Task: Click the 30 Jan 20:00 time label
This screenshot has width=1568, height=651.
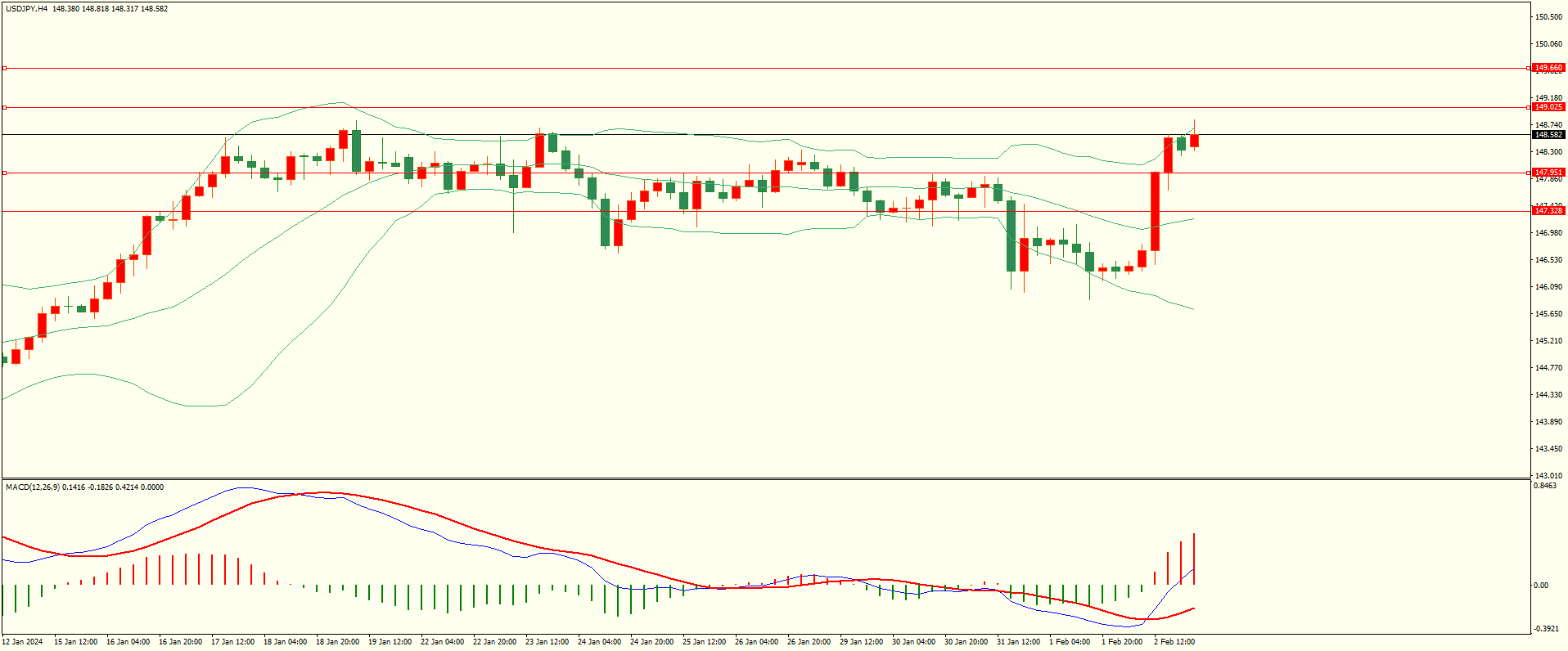Action: pyautogui.click(x=966, y=641)
